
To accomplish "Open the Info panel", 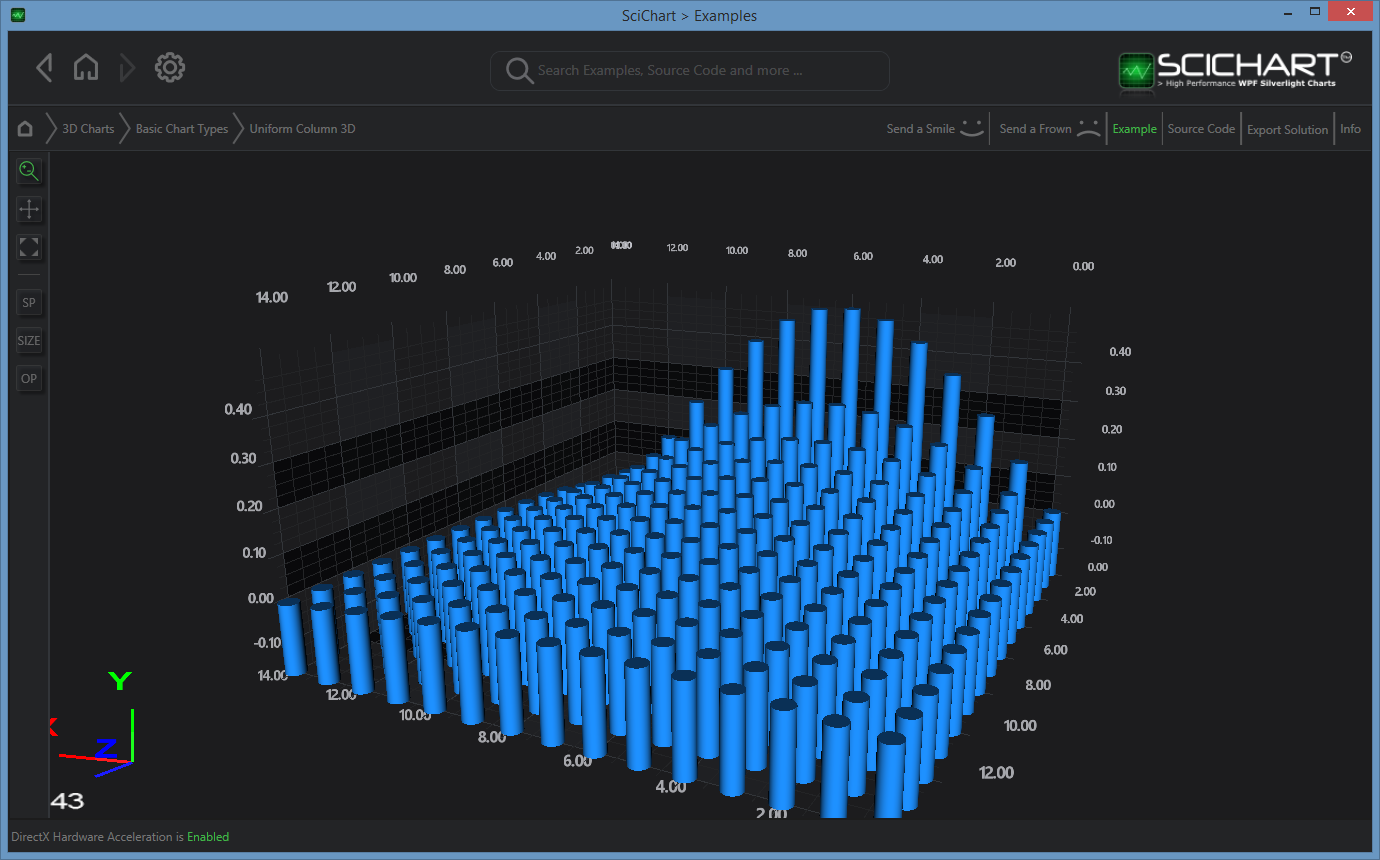I will [1350, 129].
